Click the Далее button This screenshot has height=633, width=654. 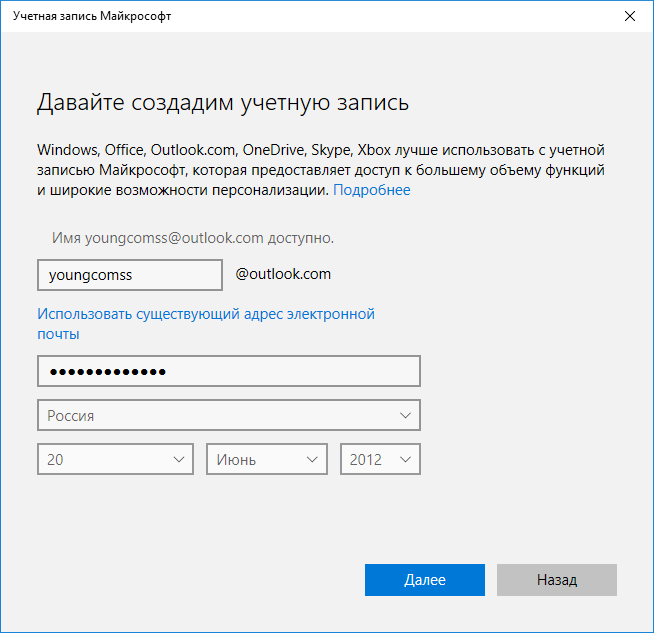pos(425,580)
